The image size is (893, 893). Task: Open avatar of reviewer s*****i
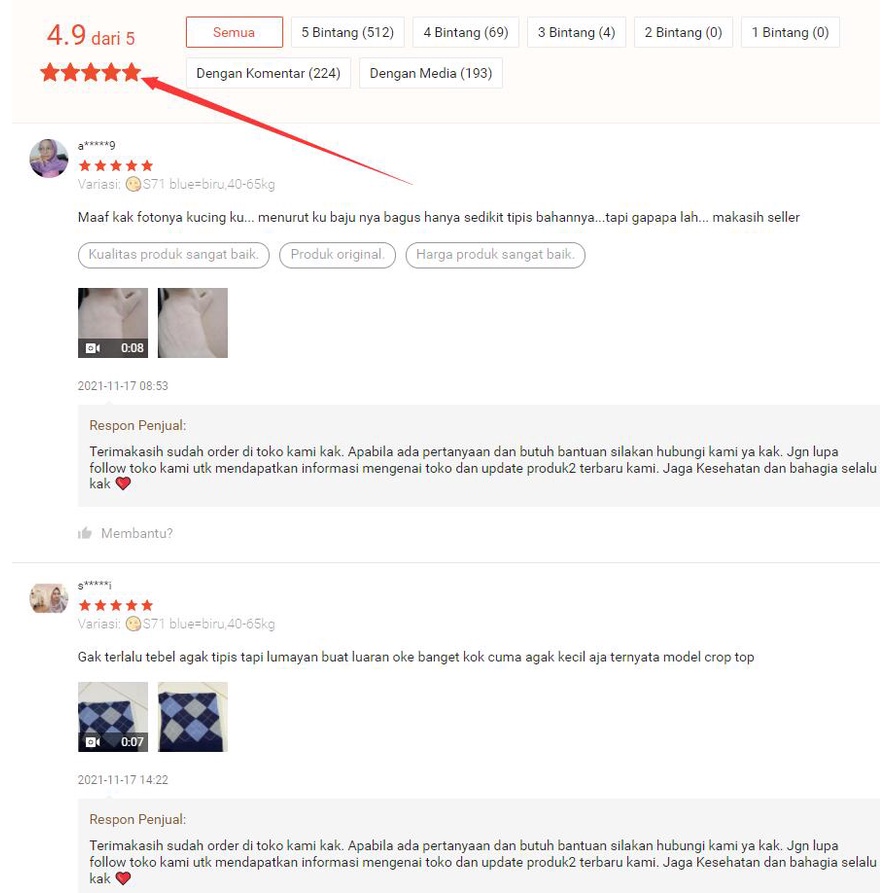point(49,598)
